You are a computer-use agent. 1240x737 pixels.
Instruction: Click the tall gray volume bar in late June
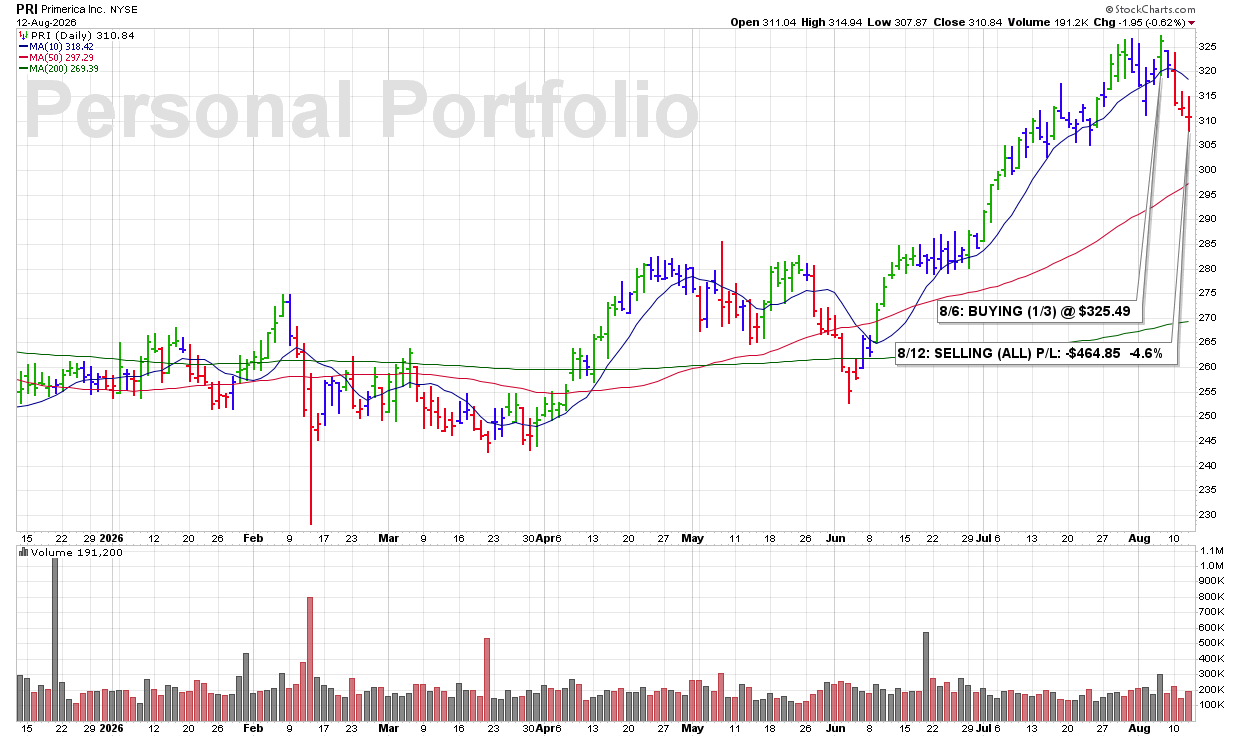(x=926, y=677)
